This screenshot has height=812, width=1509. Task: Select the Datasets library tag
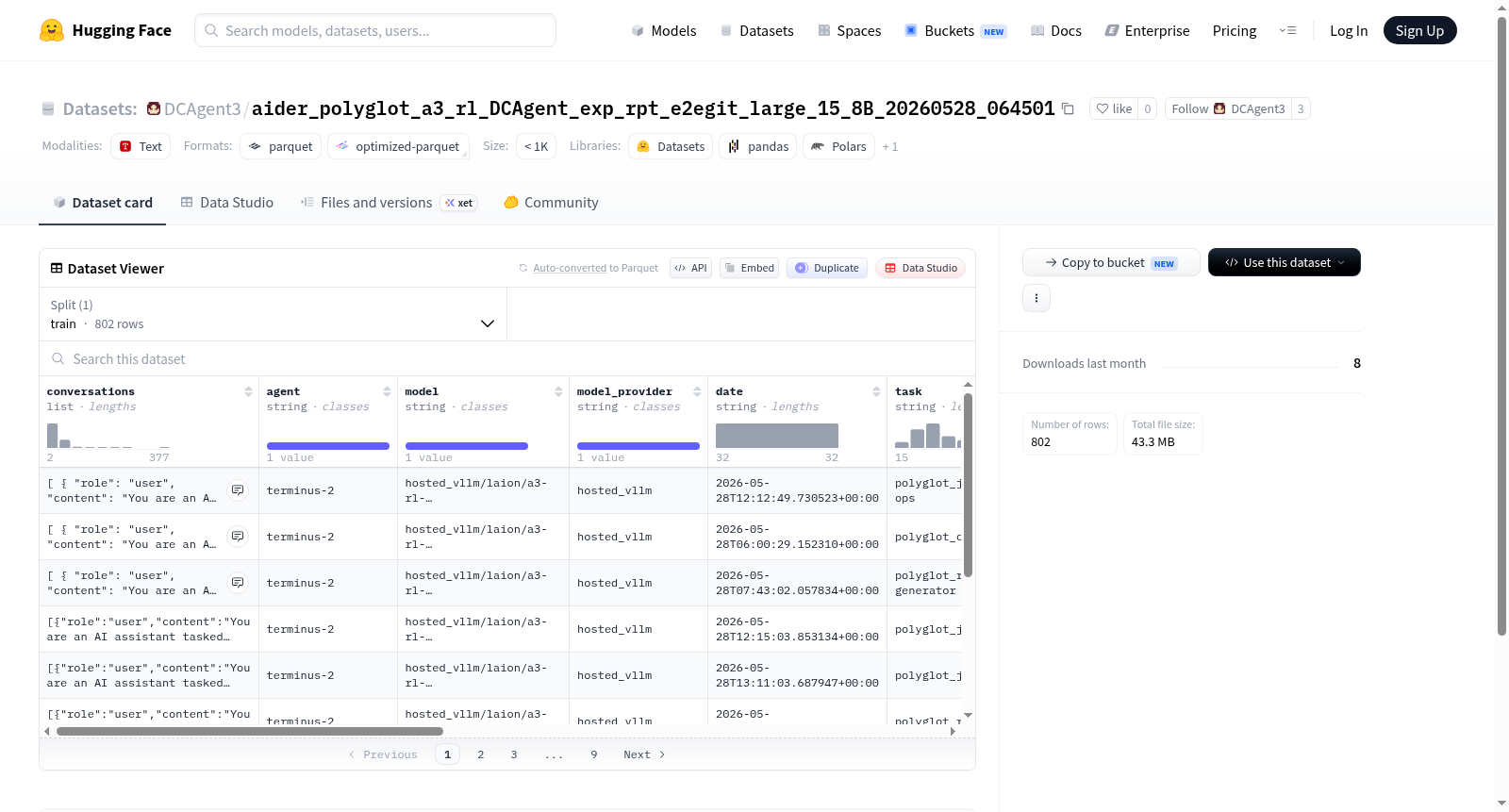click(x=671, y=146)
